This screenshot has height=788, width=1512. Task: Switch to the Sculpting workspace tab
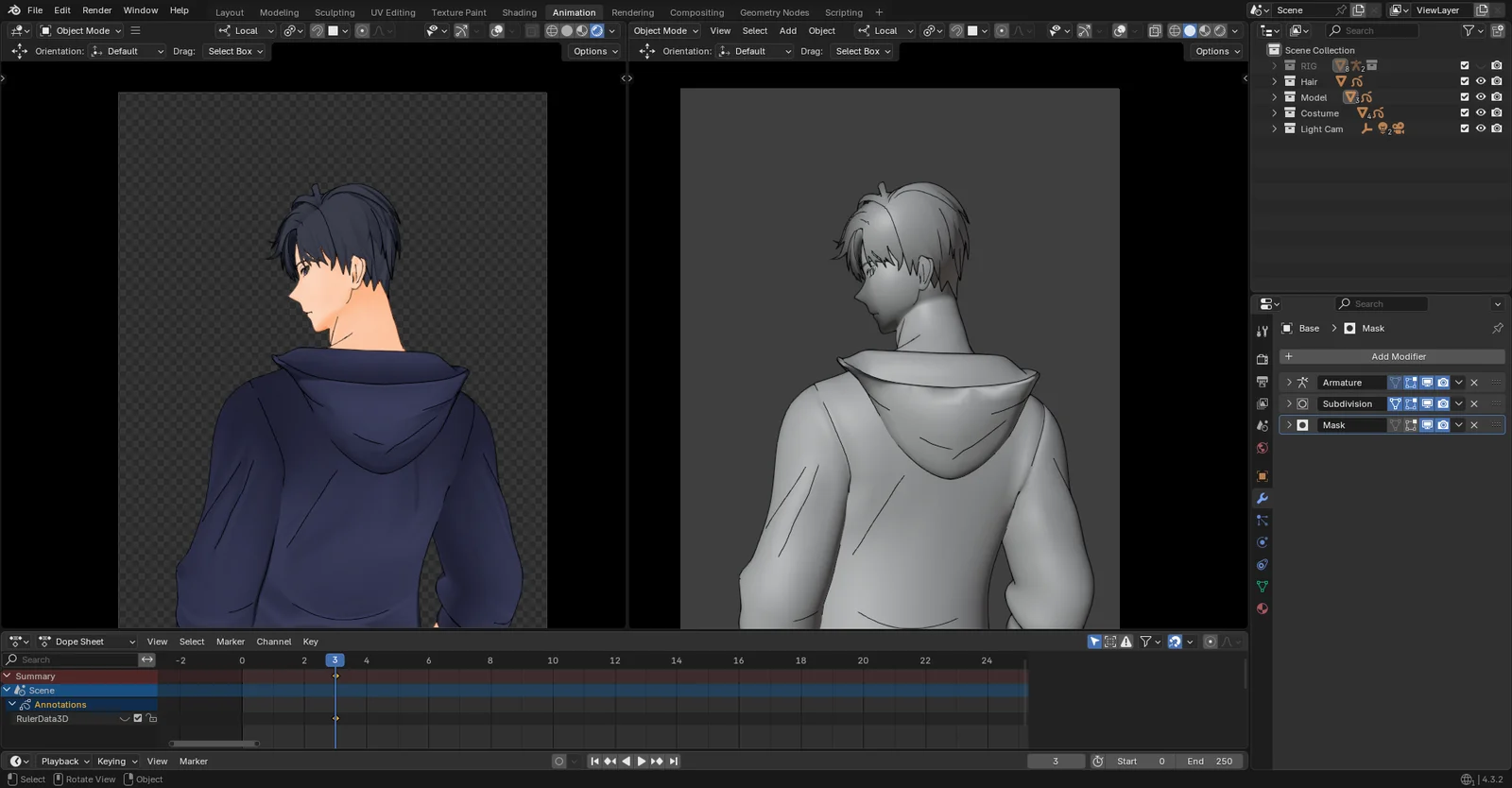coord(335,12)
